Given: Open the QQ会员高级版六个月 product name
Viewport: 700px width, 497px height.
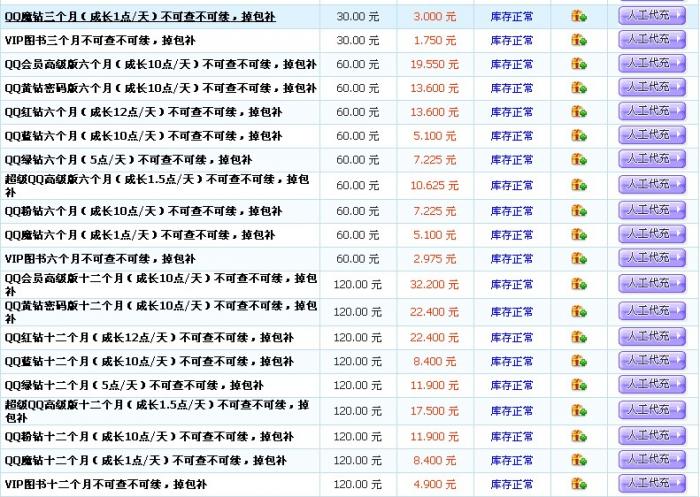Looking at the screenshot, I should tap(161, 64).
